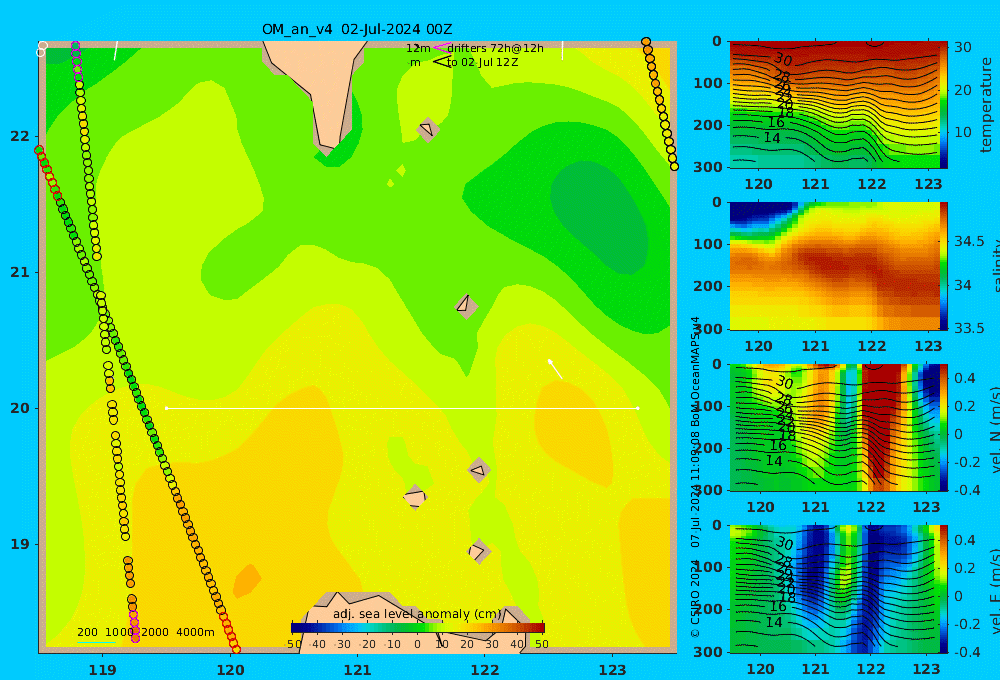Screen dimensions: 1000x680
Task: Select the 'drifters 72h@12h' legend text
Action: tap(495, 48)
